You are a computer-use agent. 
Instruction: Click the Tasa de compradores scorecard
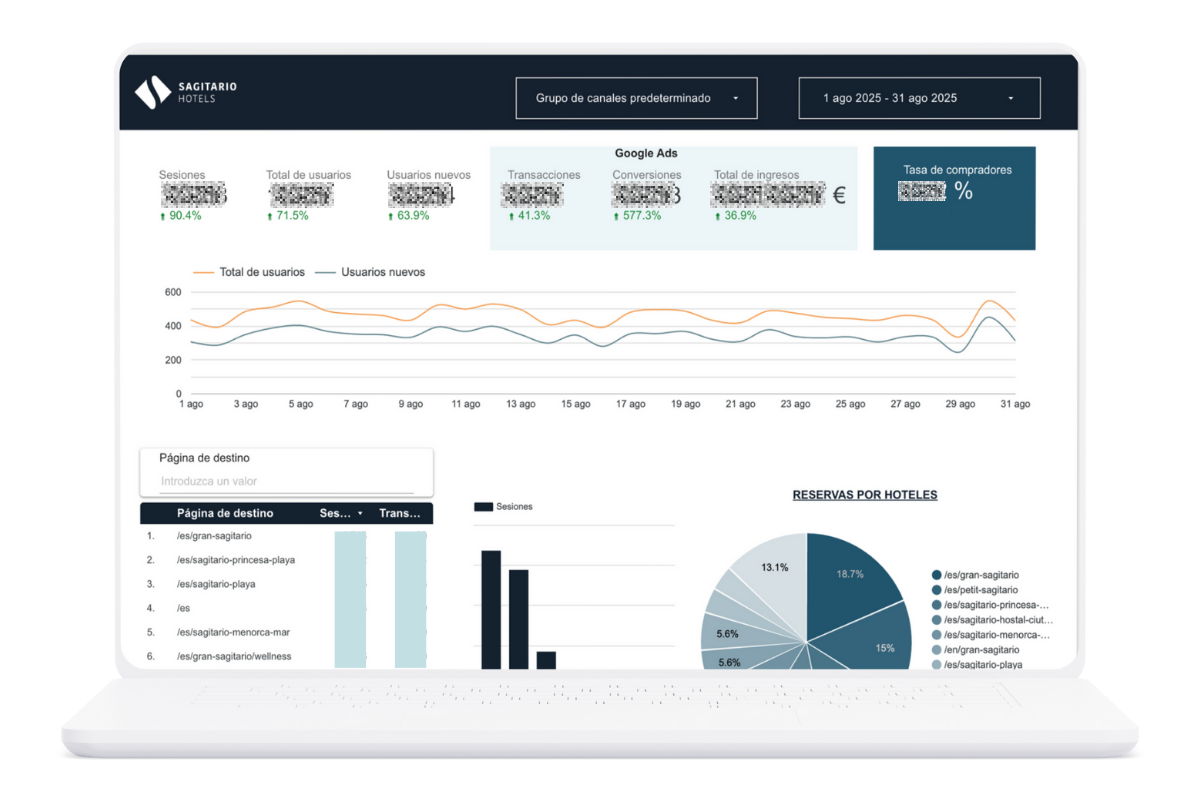coord(954,198)
